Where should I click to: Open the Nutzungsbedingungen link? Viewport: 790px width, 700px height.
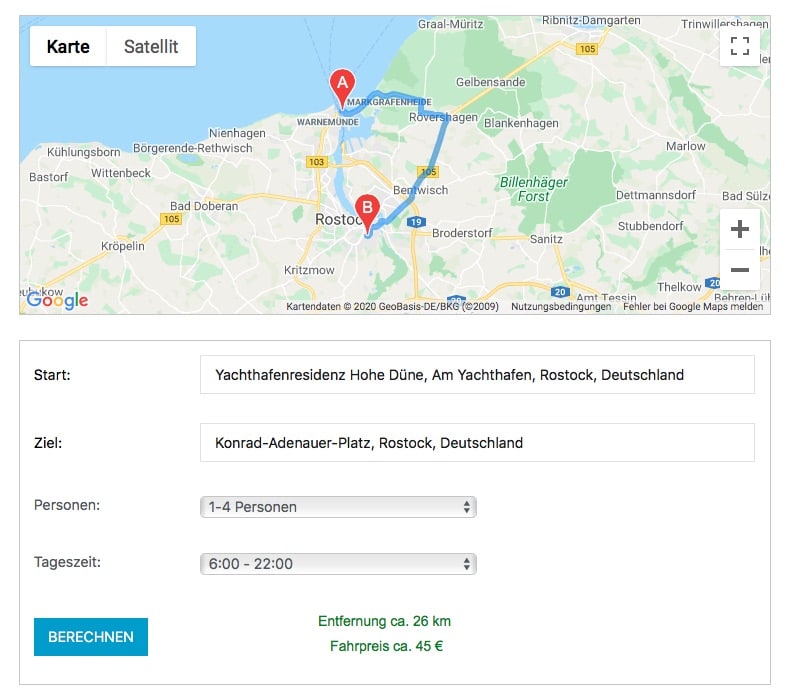click(x=560, y=307)
